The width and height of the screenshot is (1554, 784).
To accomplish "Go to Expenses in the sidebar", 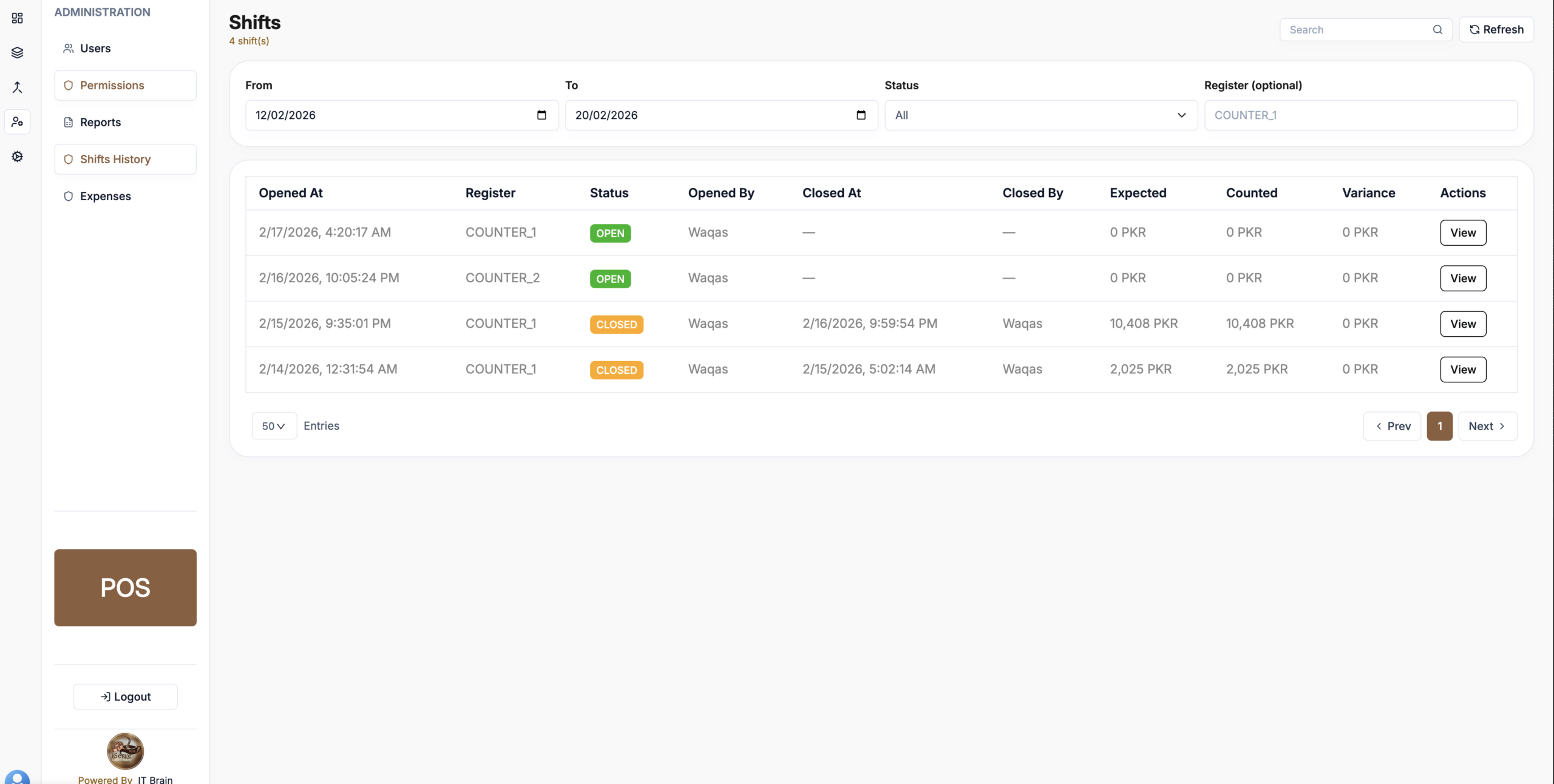I will pos(105,196).
